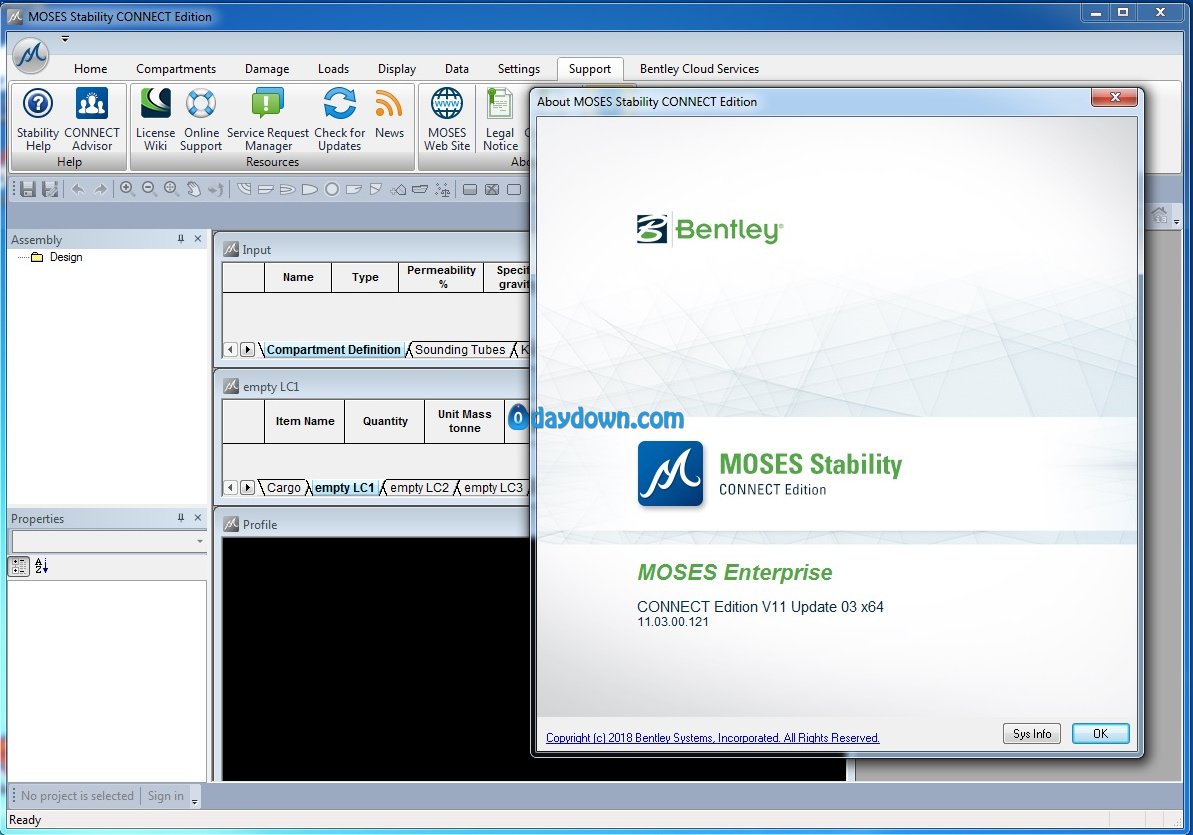Launch CONNECT Advisor
This screenshot has height=835, width=1193.
pyautogui.click(x=91, y=120)
